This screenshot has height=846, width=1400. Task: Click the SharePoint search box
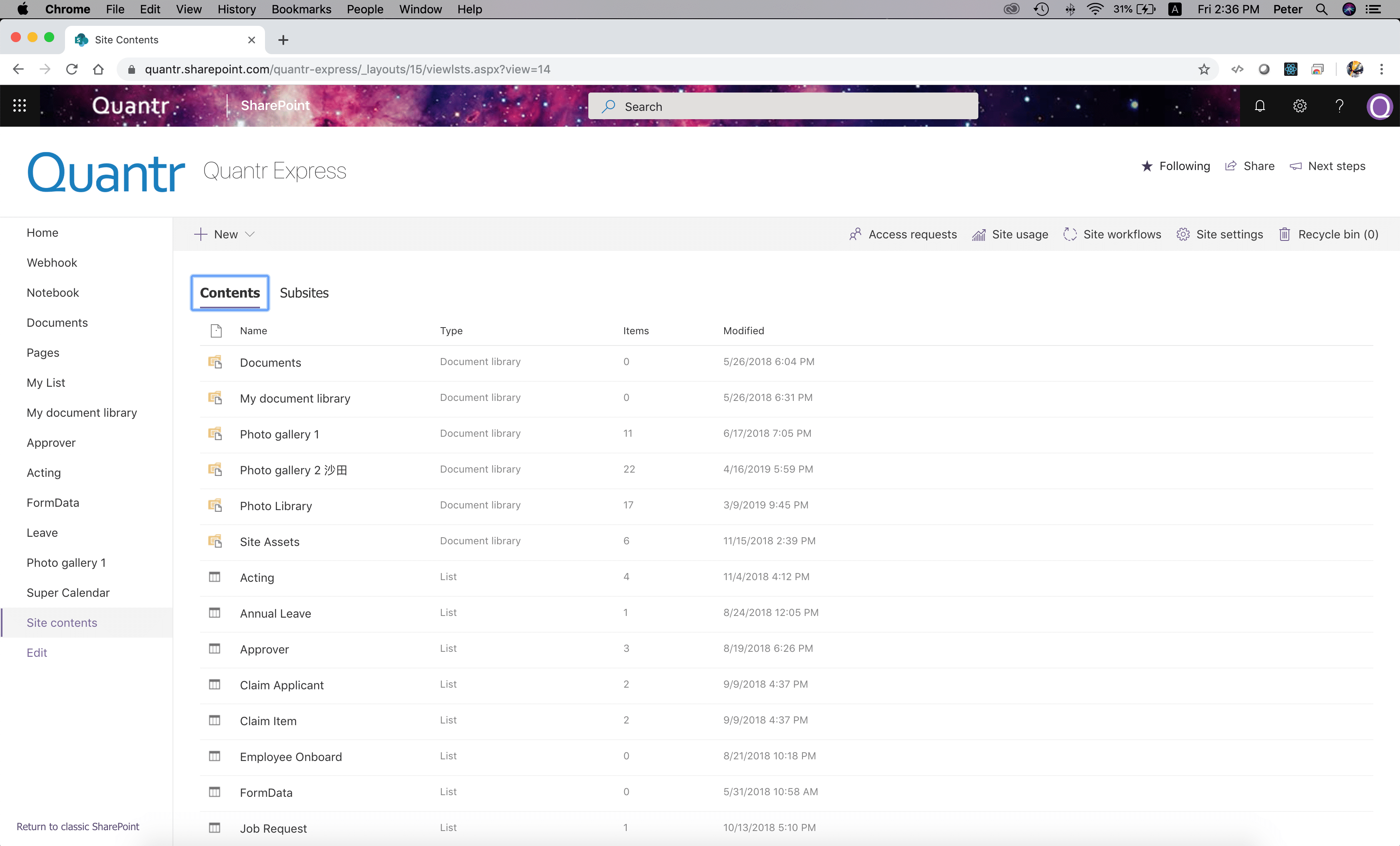(x=783, y=106)
